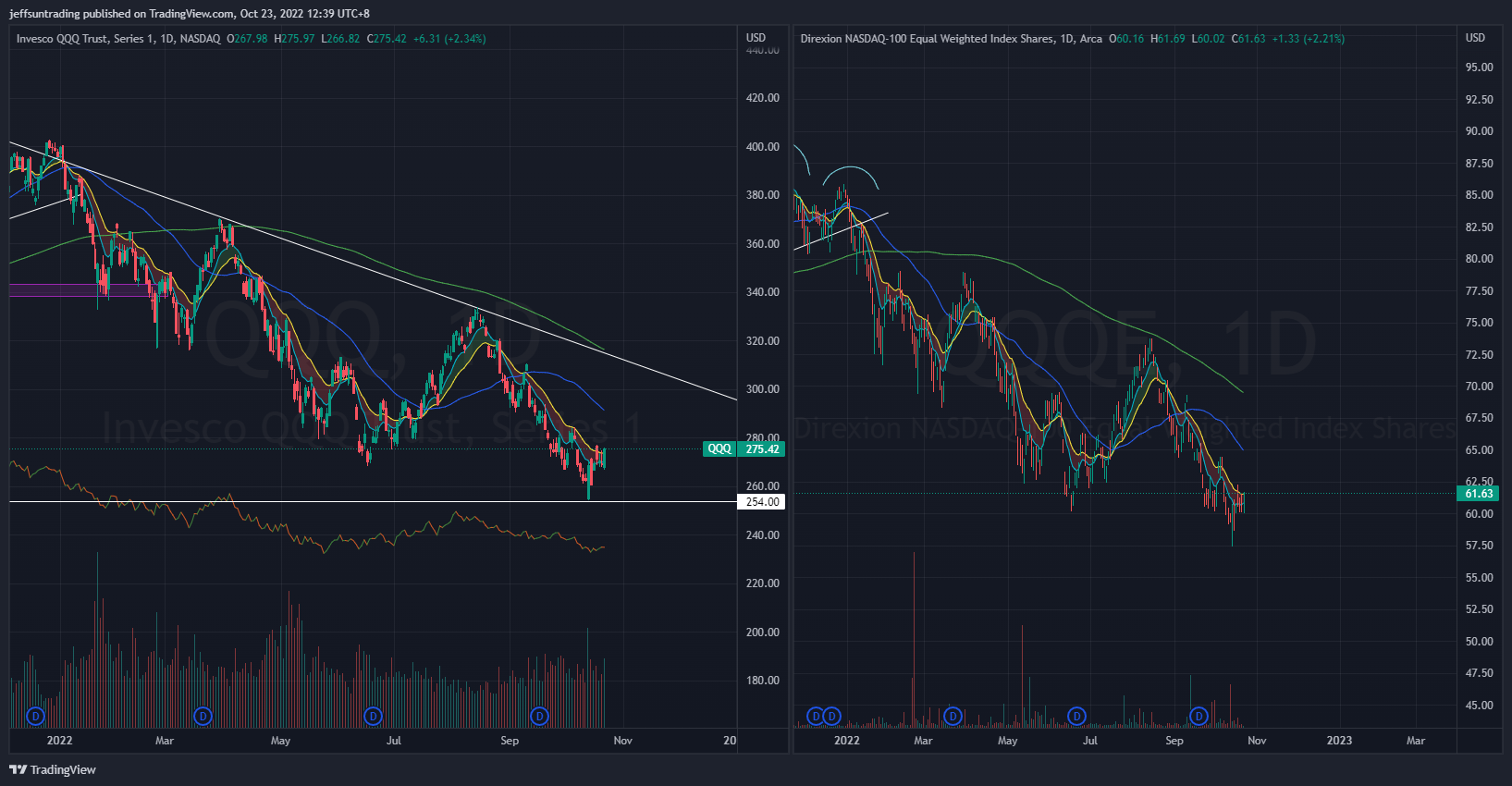1512x786 pixels.
Task: Click the USD currency label on the QQQ chart
Action: [756, 38]
